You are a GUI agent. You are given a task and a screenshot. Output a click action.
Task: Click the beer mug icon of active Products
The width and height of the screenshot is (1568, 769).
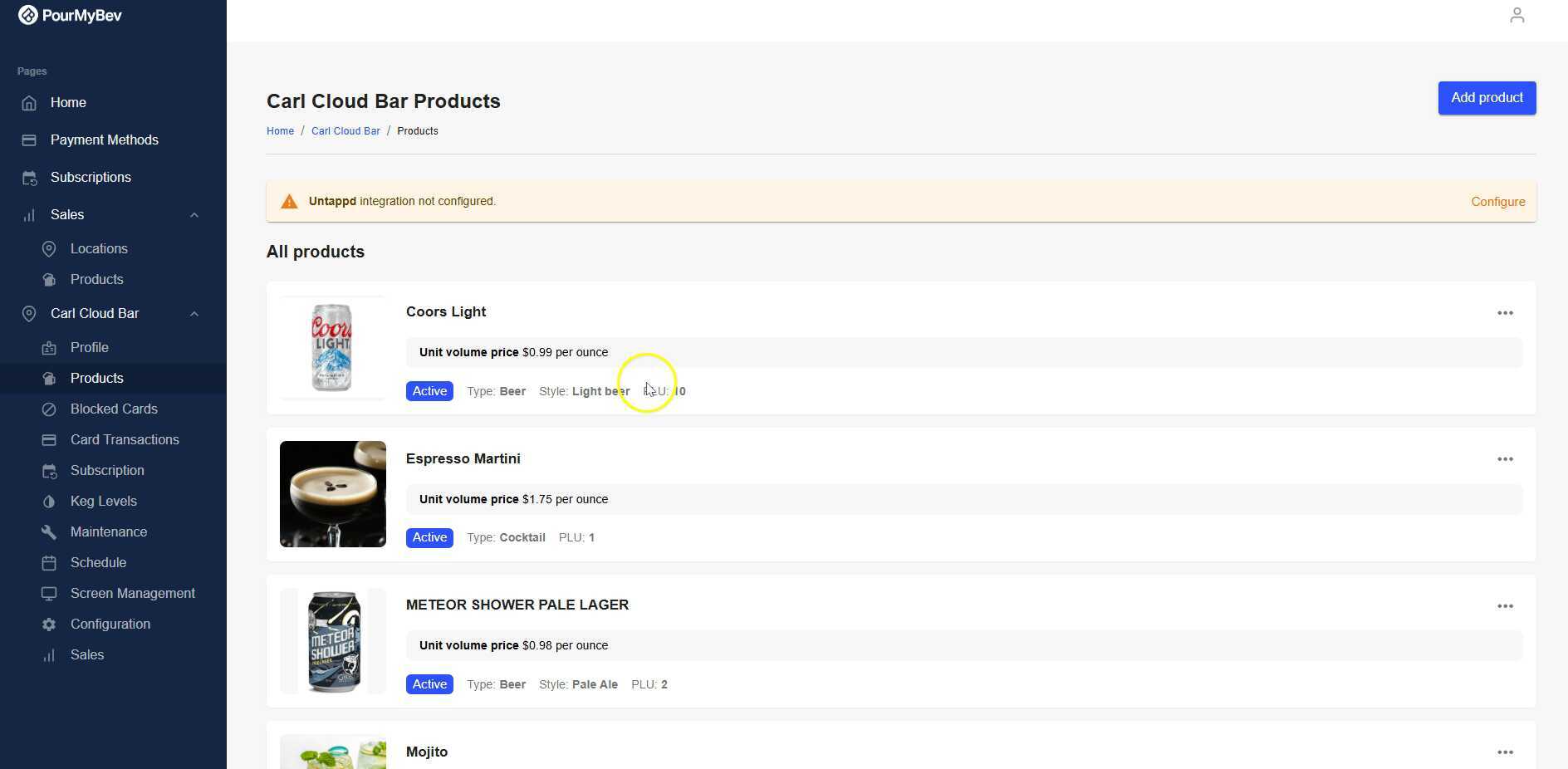49,379
